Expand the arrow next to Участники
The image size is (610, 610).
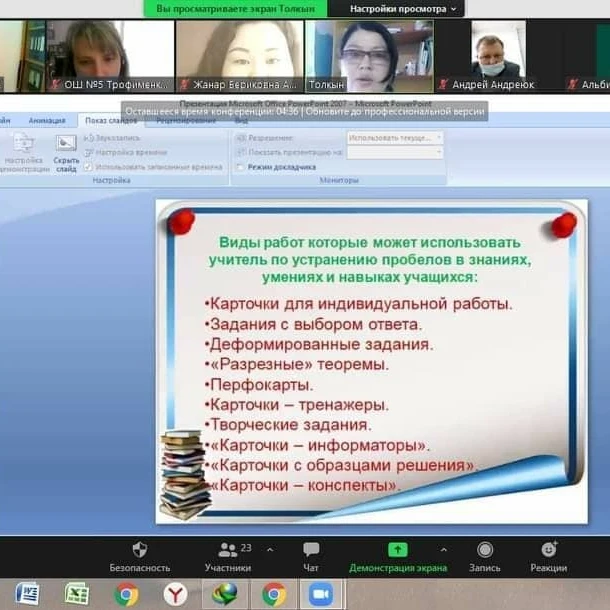coord(270,550)
